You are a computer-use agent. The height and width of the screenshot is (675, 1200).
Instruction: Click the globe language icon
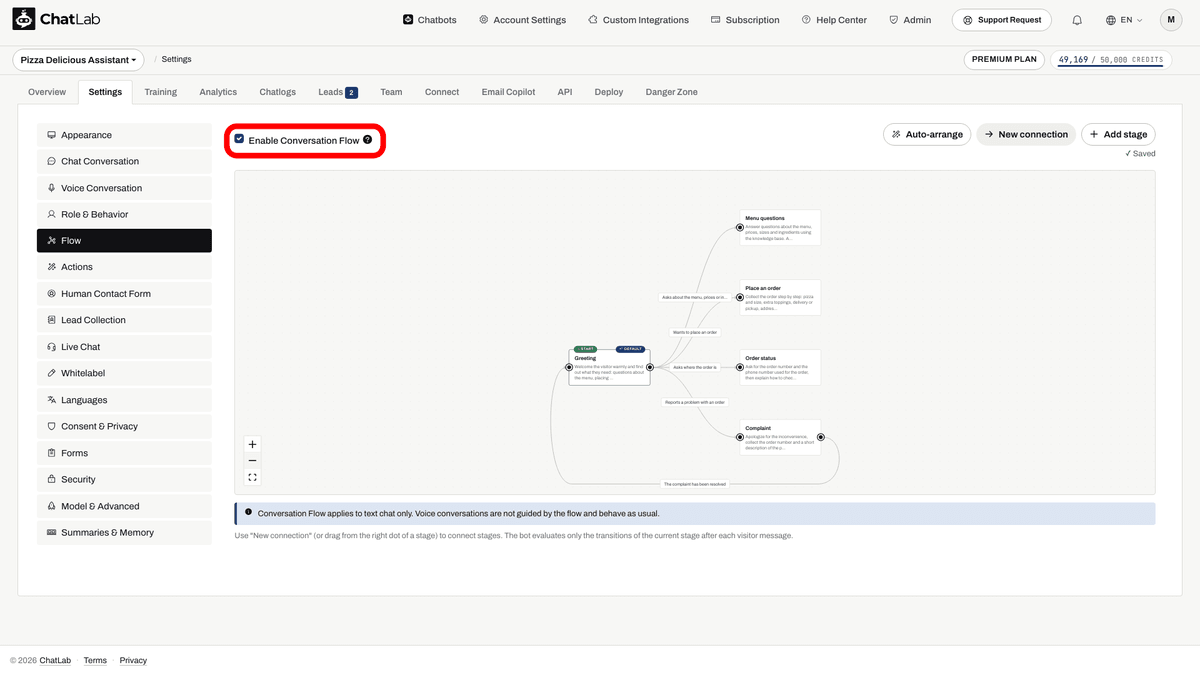[1111, 20]
